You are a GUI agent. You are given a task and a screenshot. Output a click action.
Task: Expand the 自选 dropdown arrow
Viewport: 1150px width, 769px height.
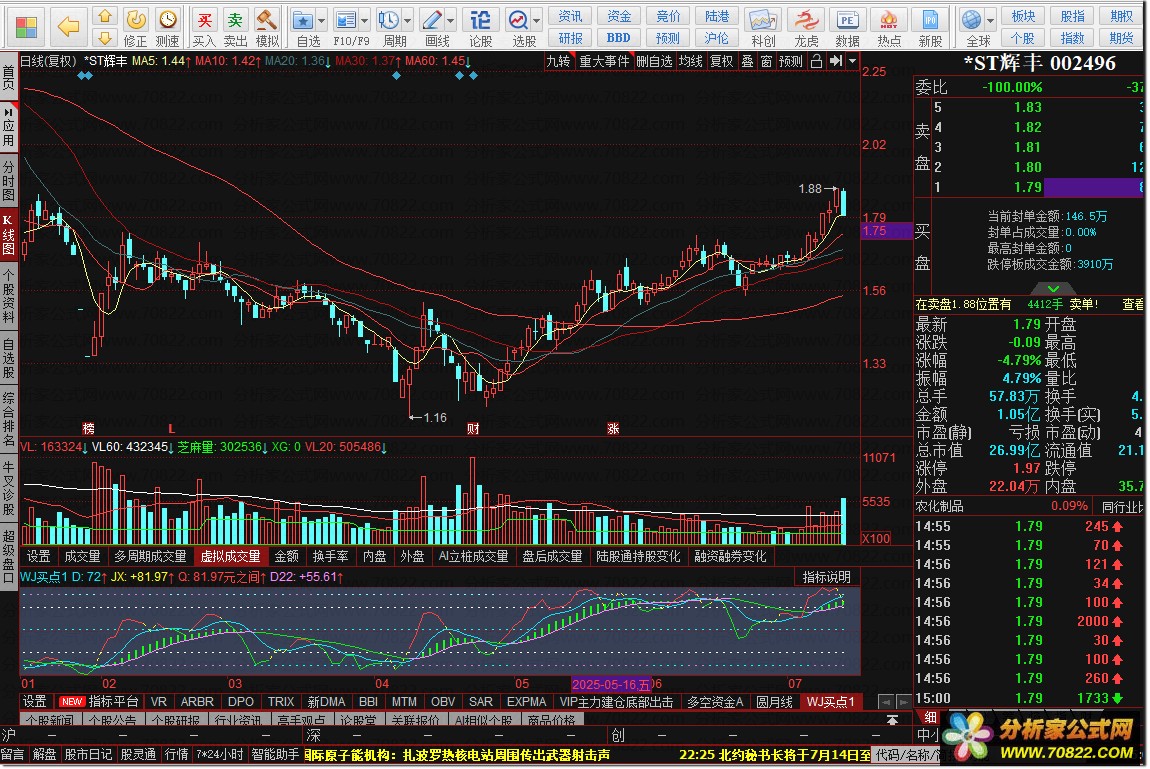[x=321, y=21]
